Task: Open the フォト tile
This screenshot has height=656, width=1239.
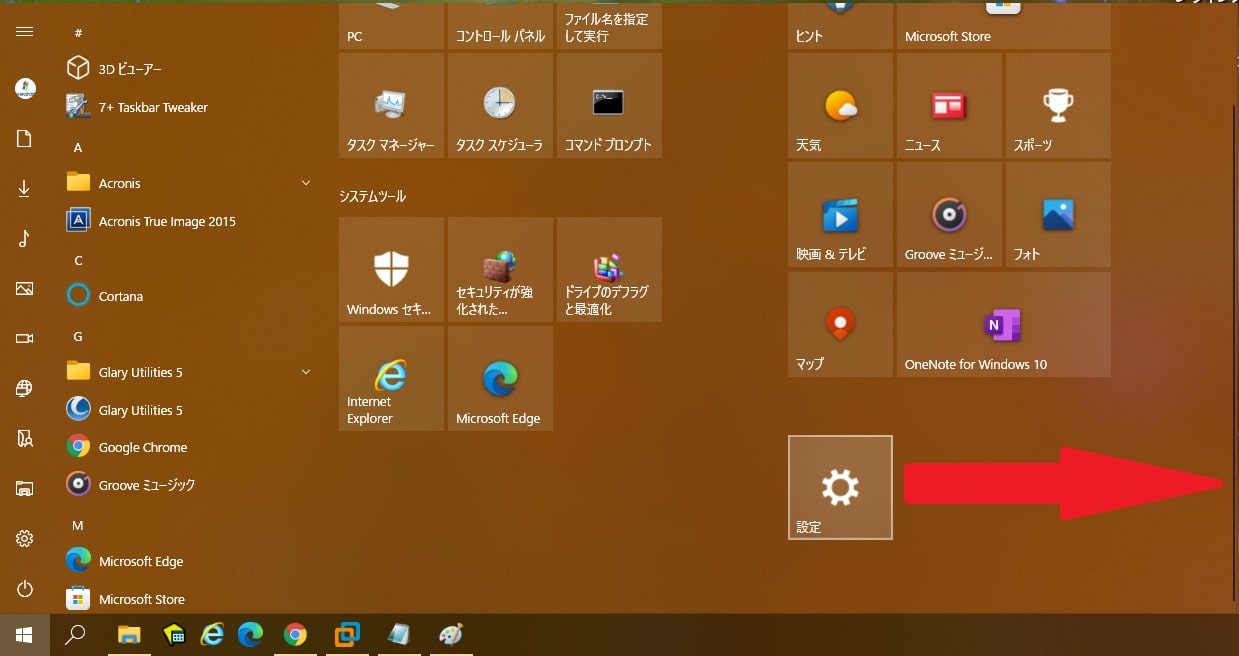Action: [1058, 215]
